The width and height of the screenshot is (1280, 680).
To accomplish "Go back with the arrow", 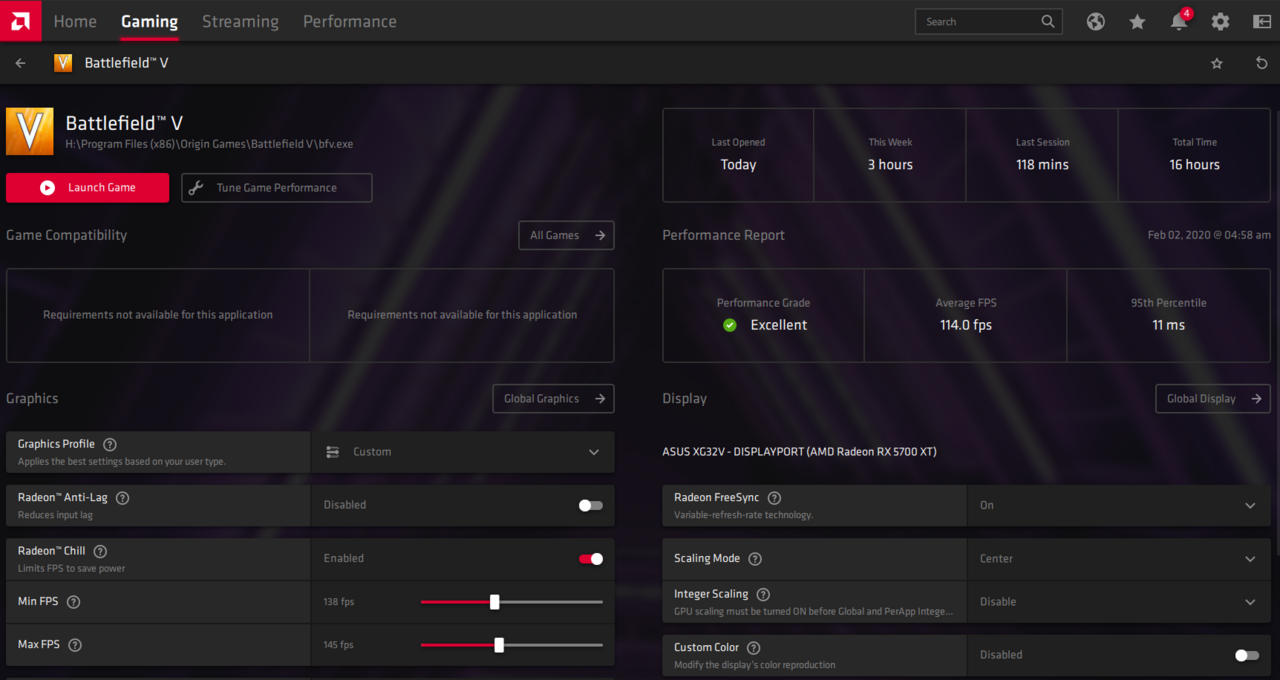I will 20,63.
